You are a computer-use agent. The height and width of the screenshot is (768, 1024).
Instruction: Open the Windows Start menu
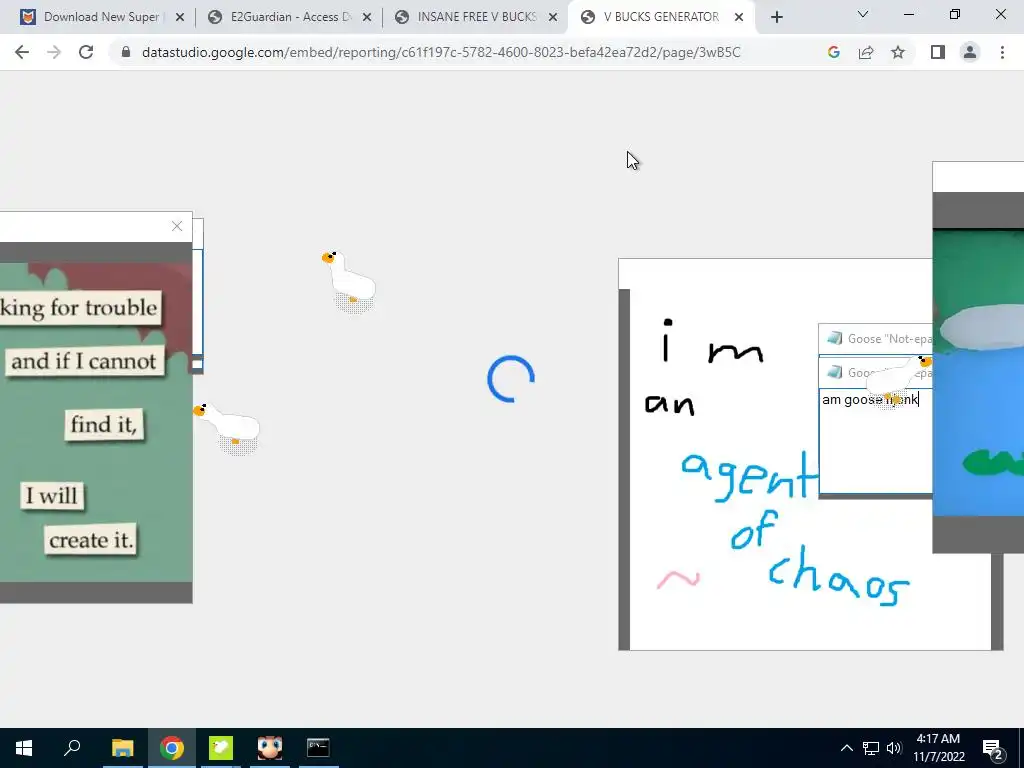pos(24,748)
